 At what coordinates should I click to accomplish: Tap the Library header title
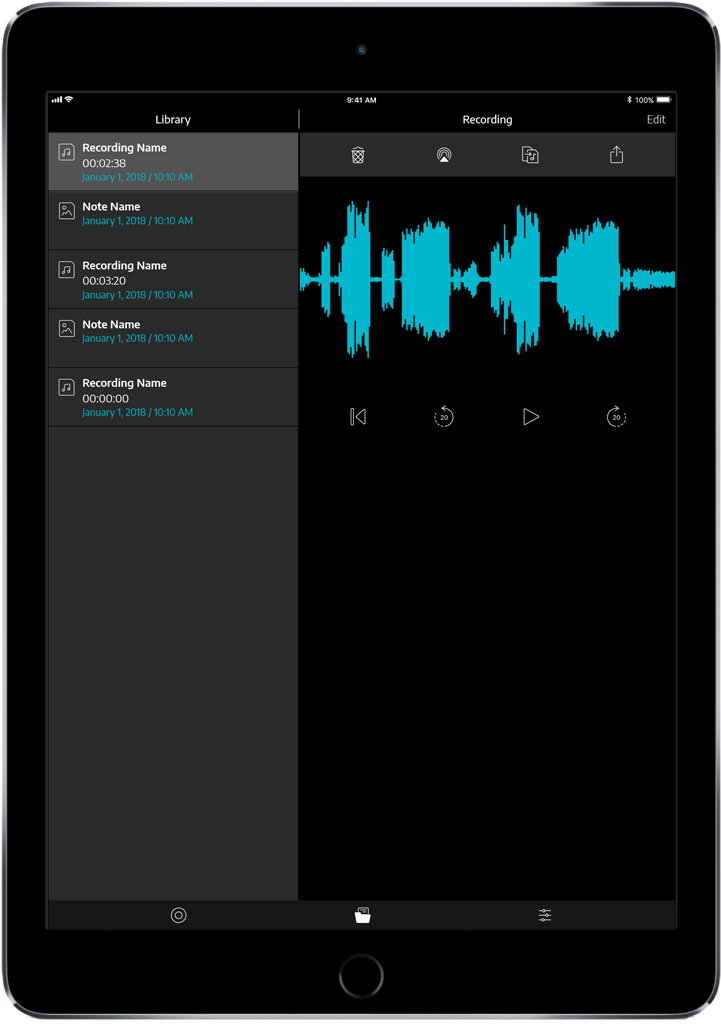pyautogui.click(x=173, y=120)
